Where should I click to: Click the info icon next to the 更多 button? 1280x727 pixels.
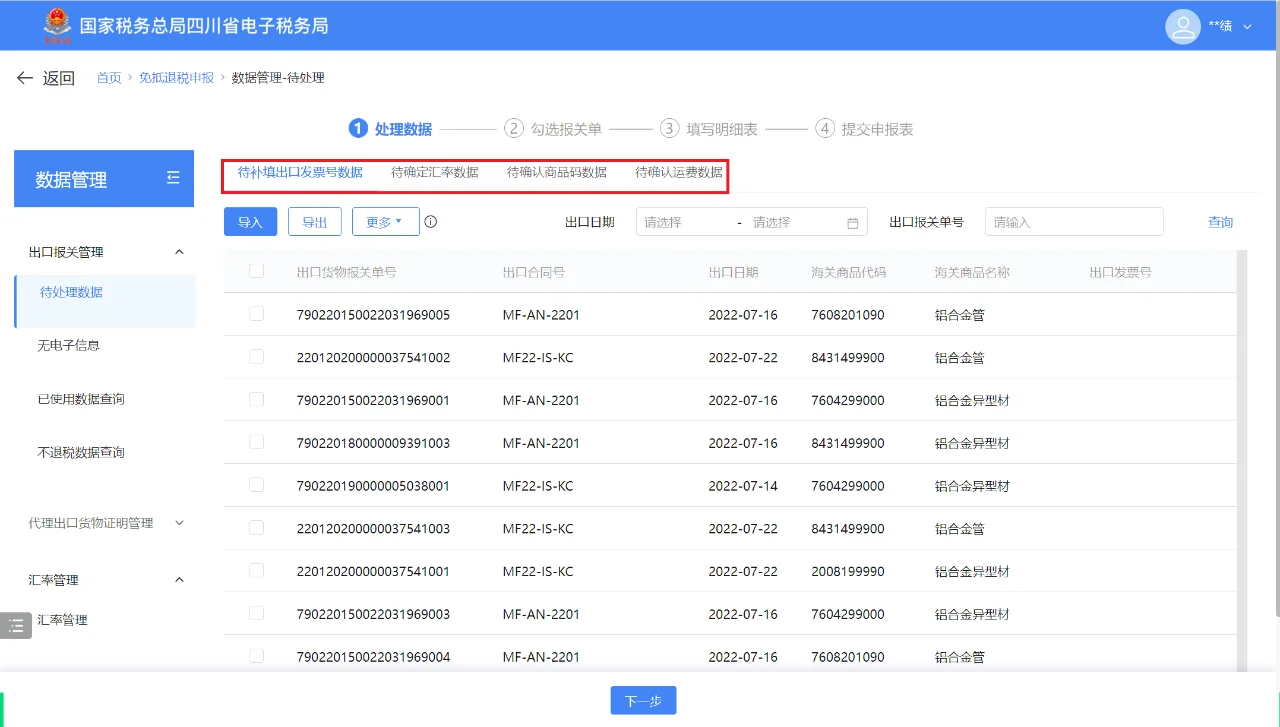[430, 221]
